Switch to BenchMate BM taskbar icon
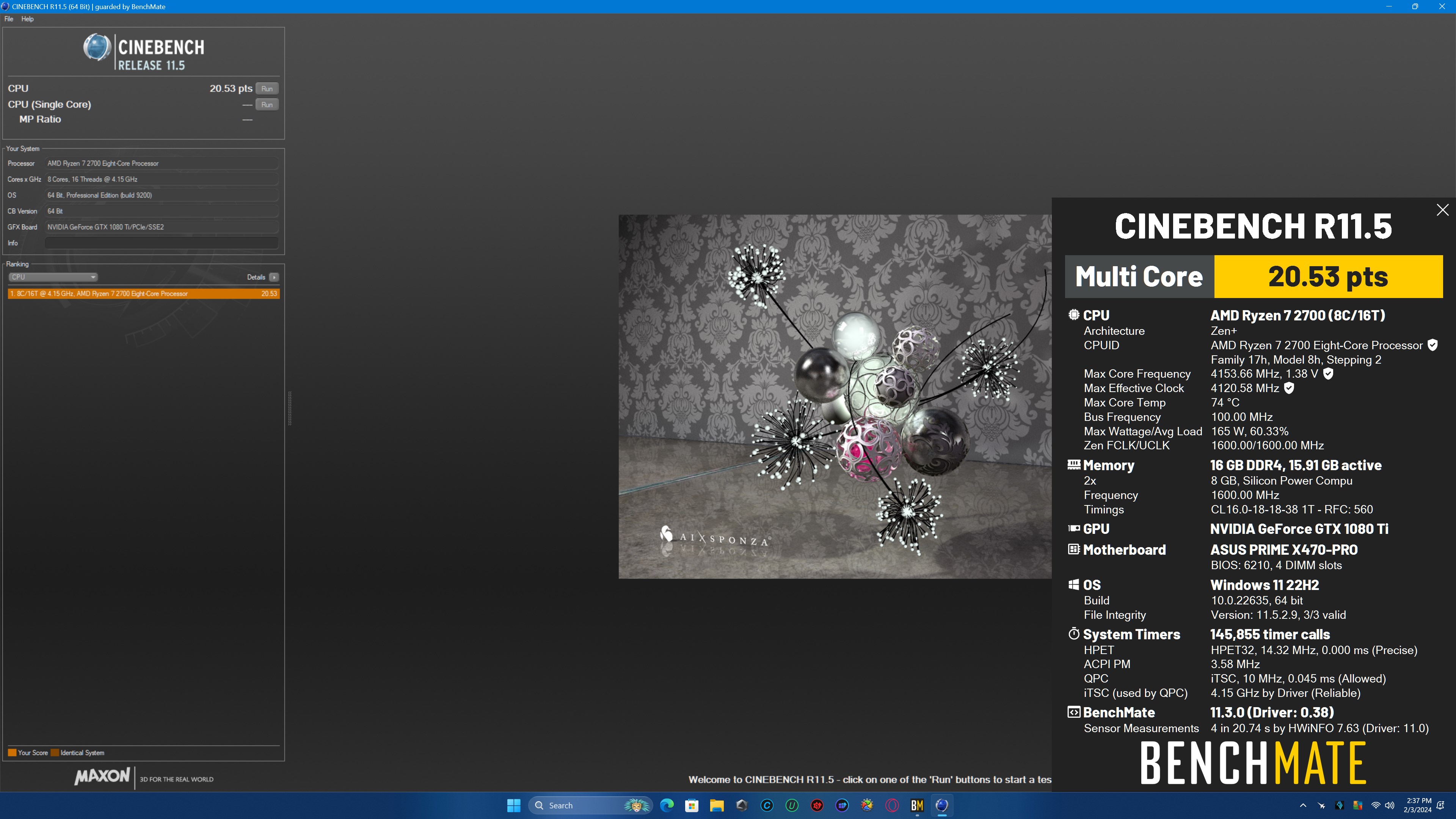1456x819 pixels. point(917,805)
